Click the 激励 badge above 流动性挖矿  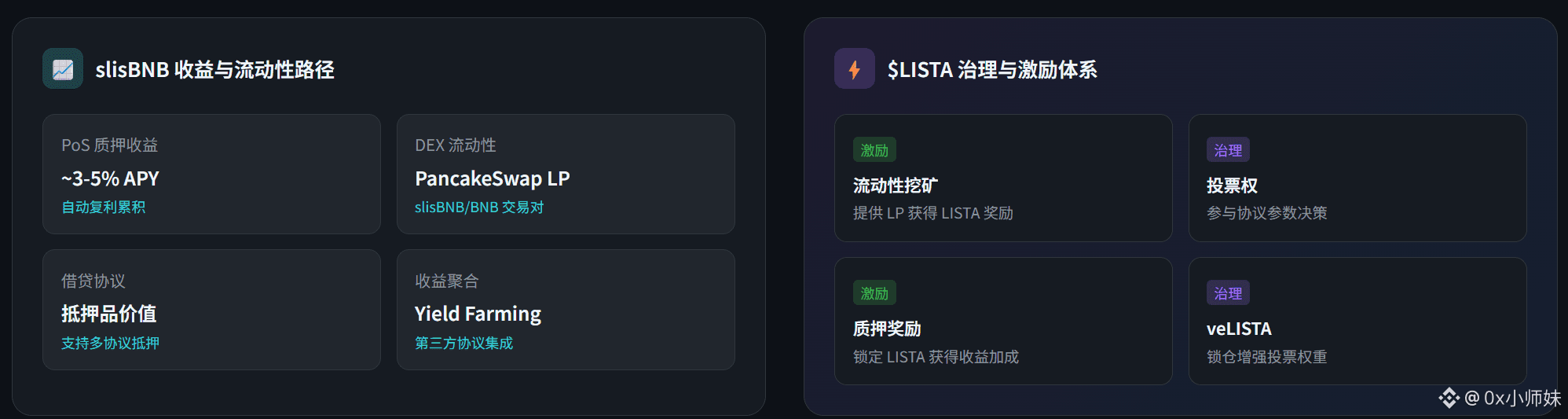(x=874, y=150)
